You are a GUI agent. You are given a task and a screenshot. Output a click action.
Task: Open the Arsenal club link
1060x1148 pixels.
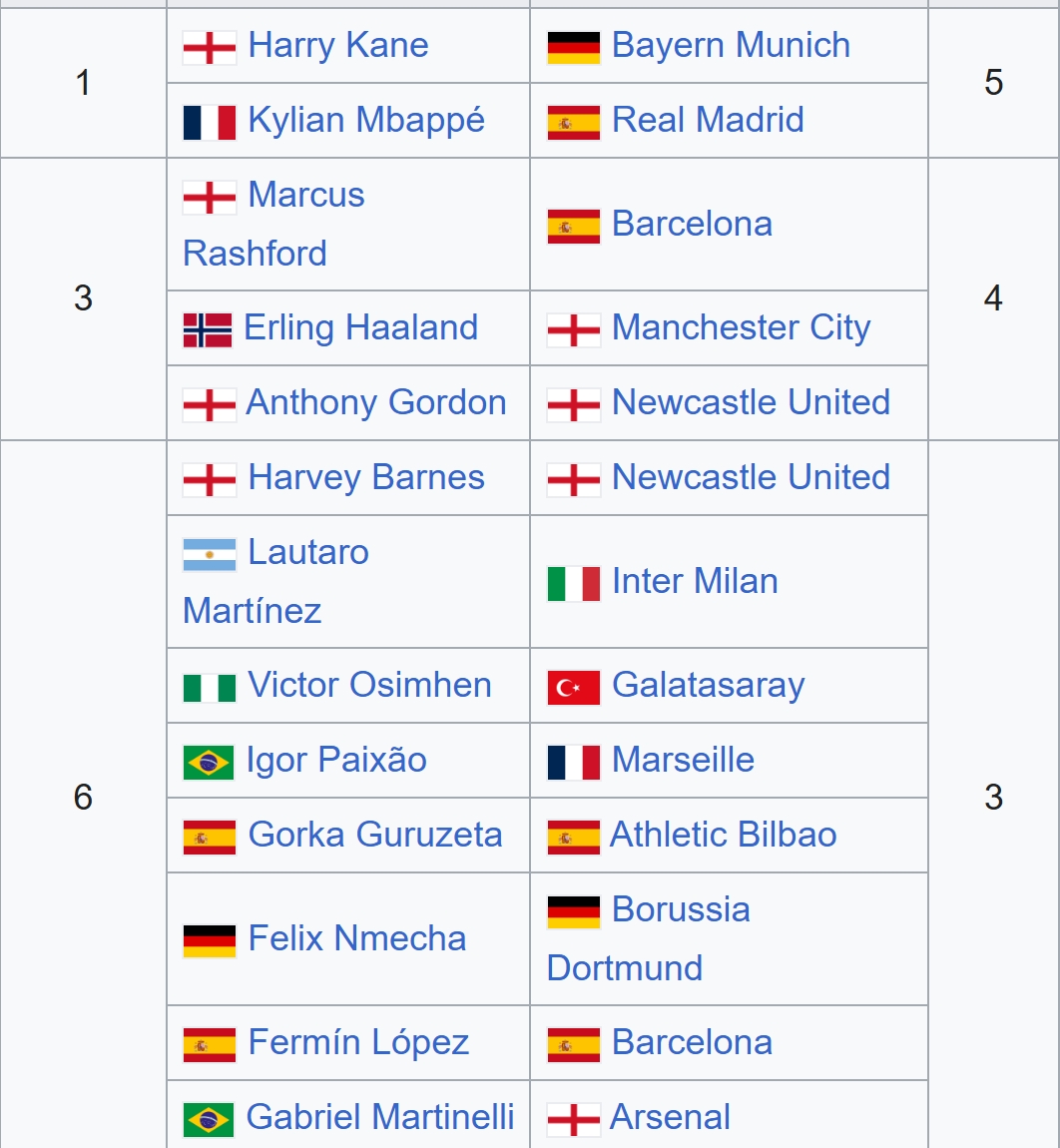(x=670, y=1117)
